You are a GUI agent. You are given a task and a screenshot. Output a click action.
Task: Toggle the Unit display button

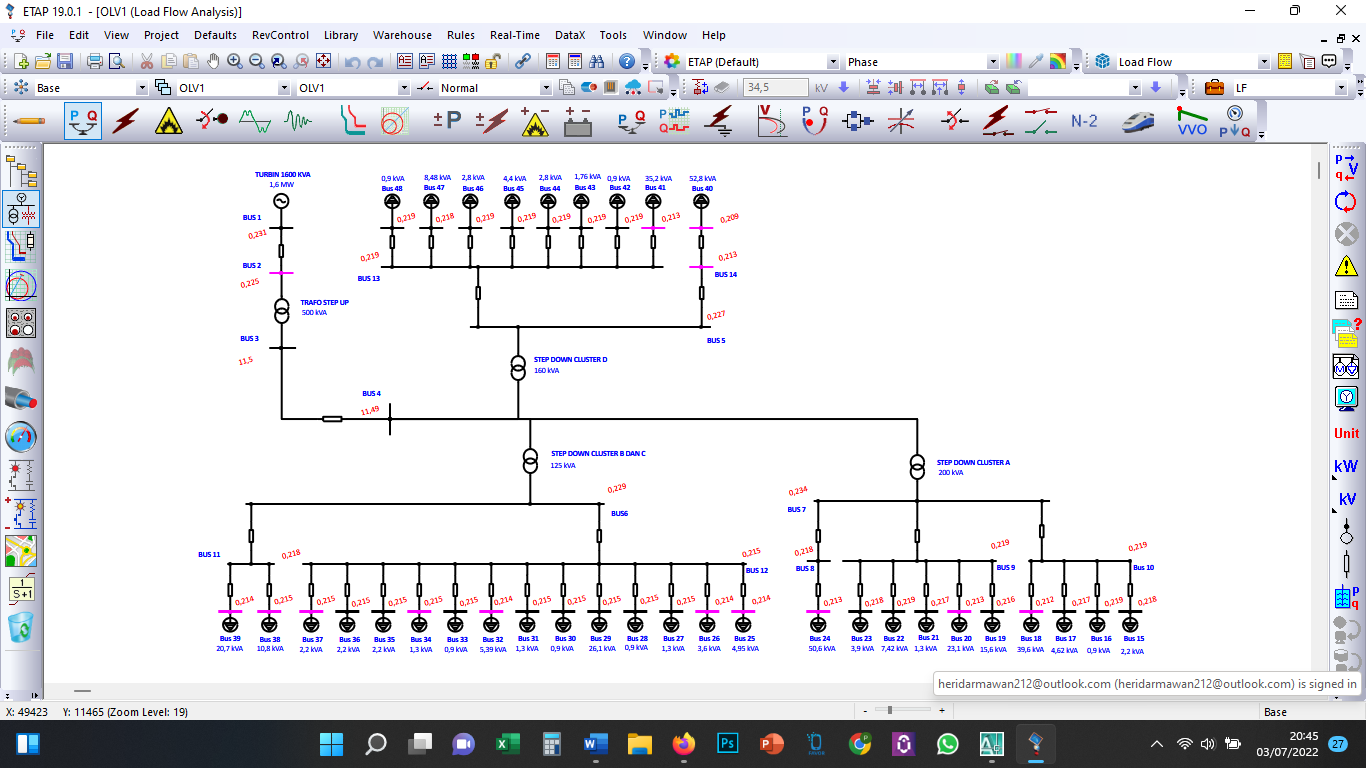click(x=1346, y=433)
